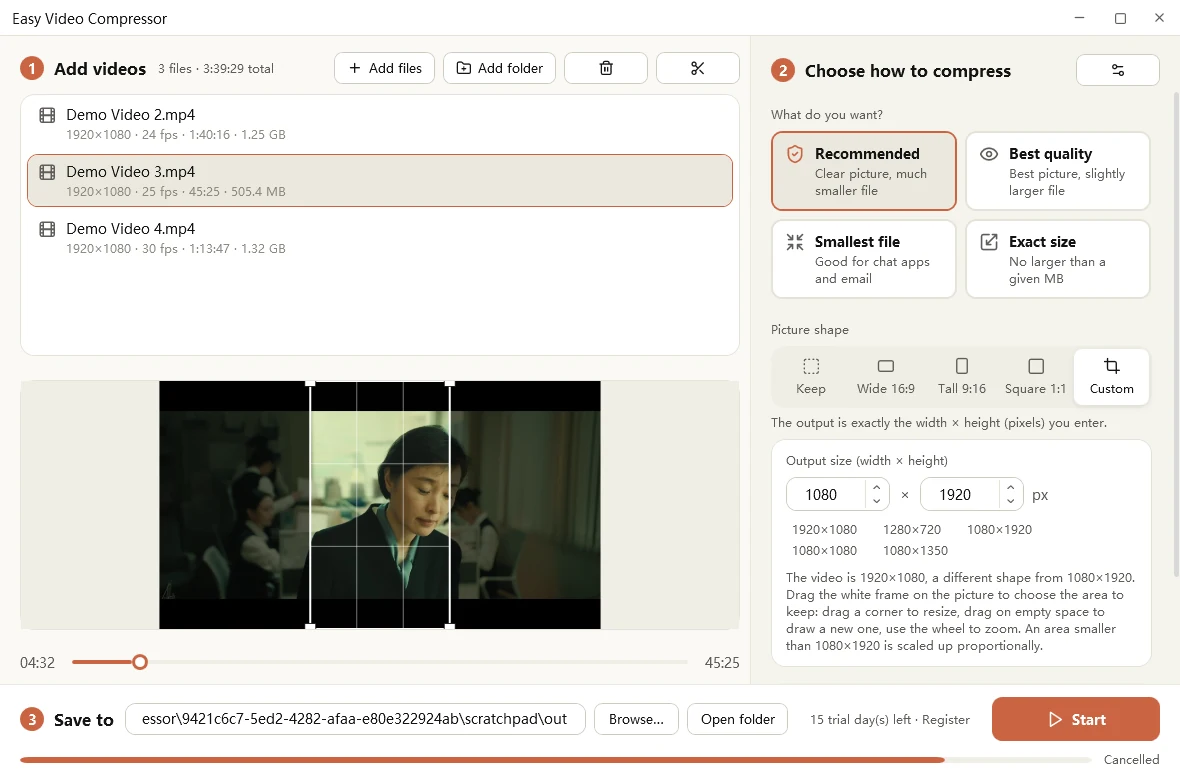Decrease output height with down arrow
This screenshot has width=1180, height=780.
coord(1011,501)
